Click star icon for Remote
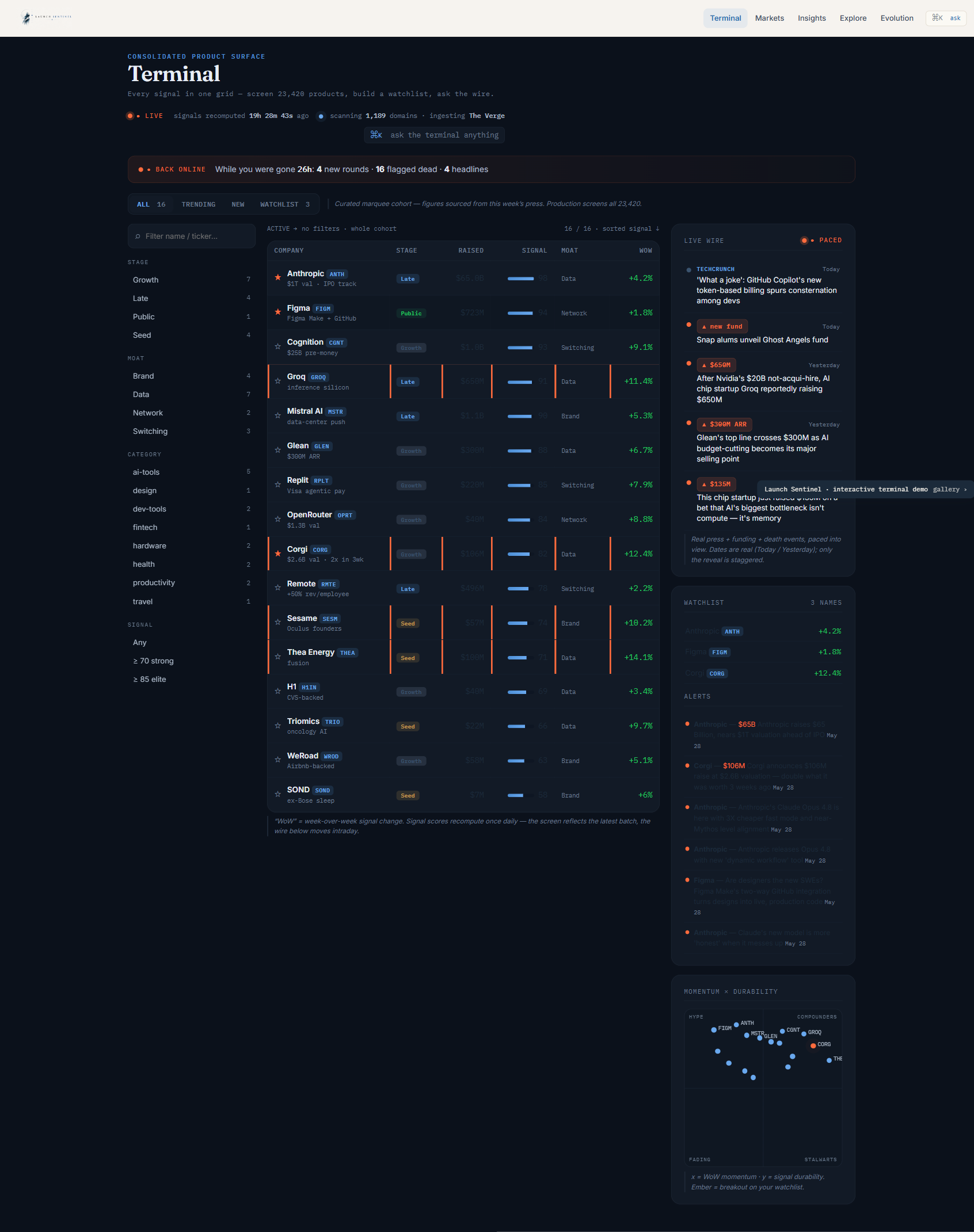Screen dimensions: 974x1232 coord(277,588)
